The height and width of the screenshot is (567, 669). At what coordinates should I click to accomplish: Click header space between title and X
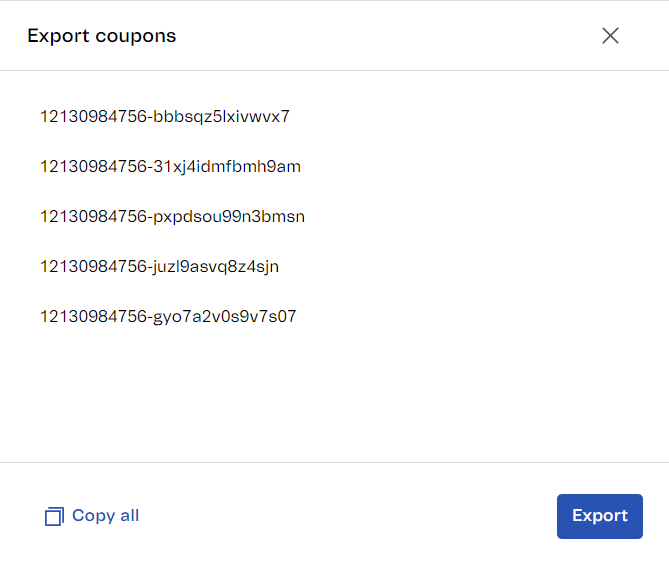(x=390, y=36)
